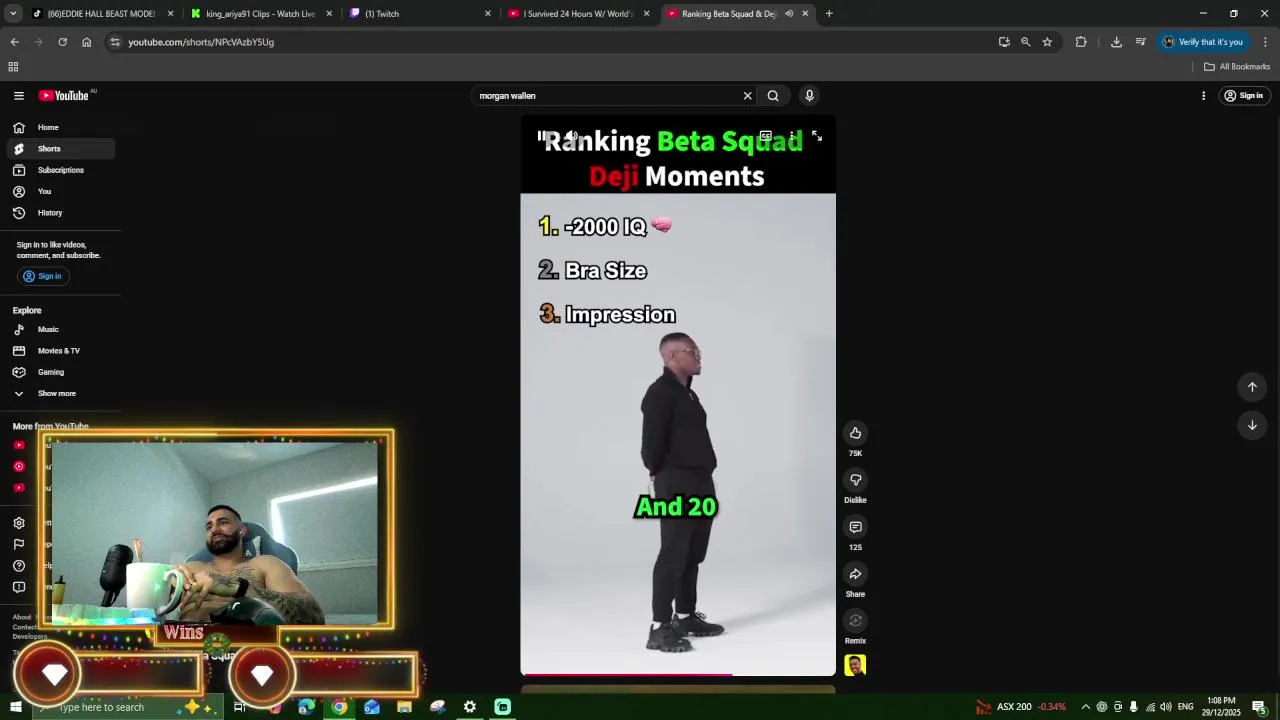Open the Windows Start menu
1280x720 pixels.
click(x=15, y=707)
